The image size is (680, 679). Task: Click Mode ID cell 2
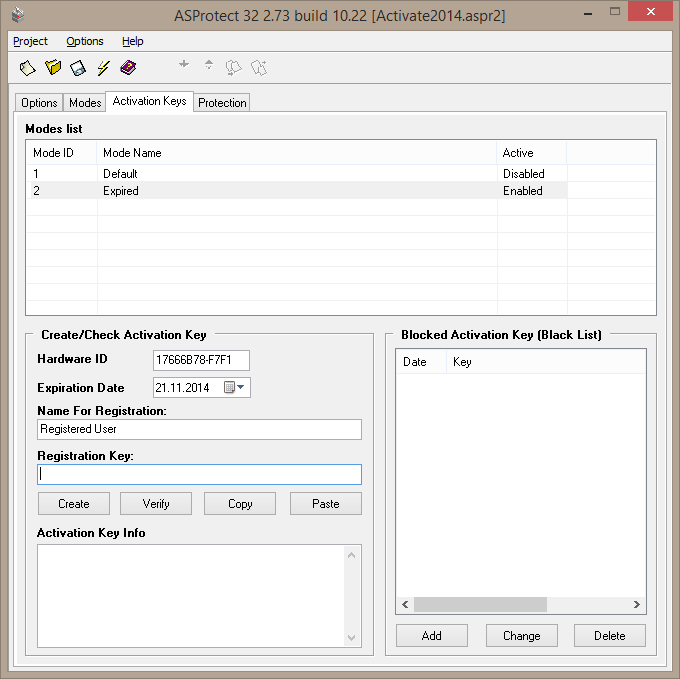tap(36, 191)
